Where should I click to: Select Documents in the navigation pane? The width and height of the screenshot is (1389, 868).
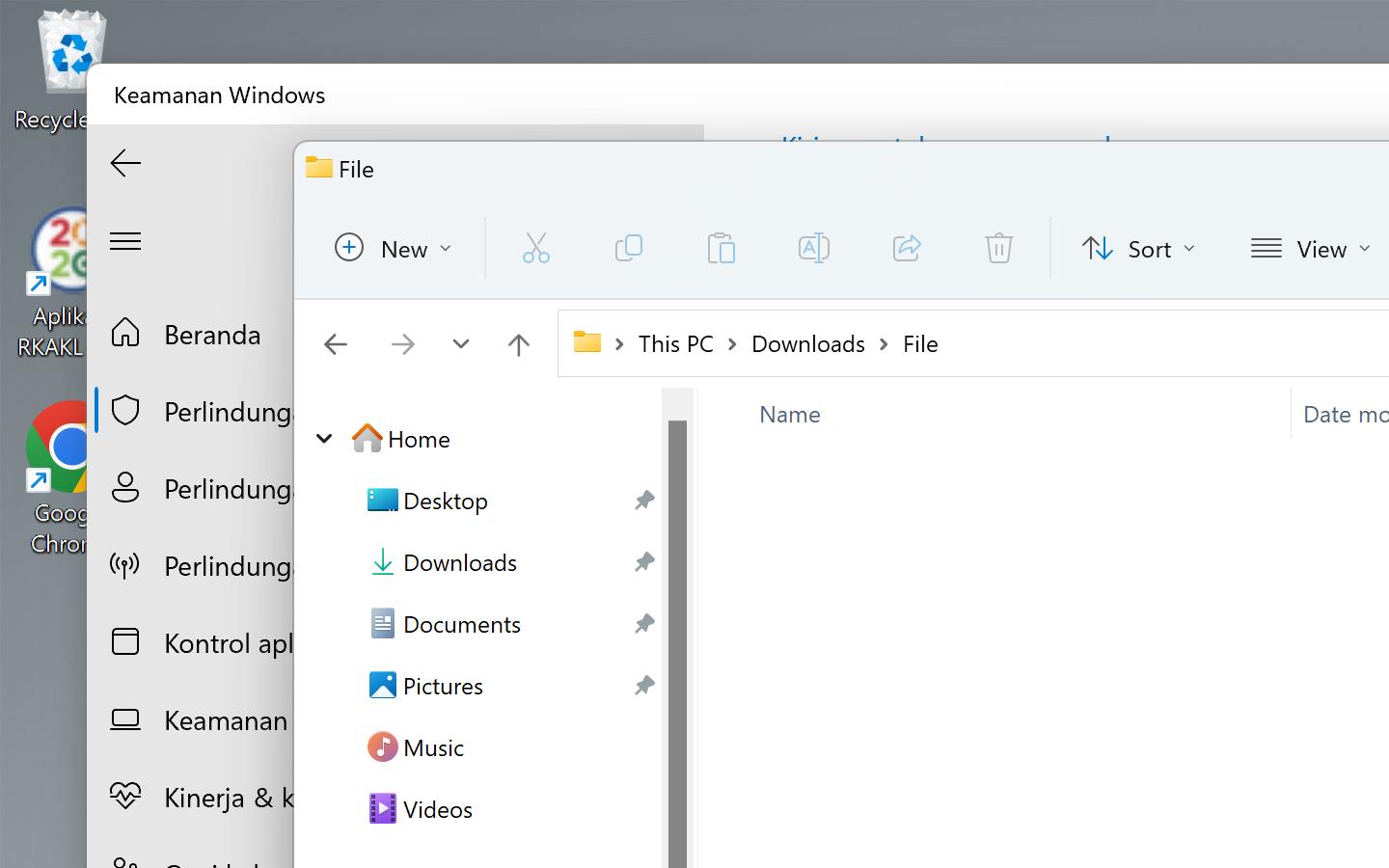tap(461, 624)
